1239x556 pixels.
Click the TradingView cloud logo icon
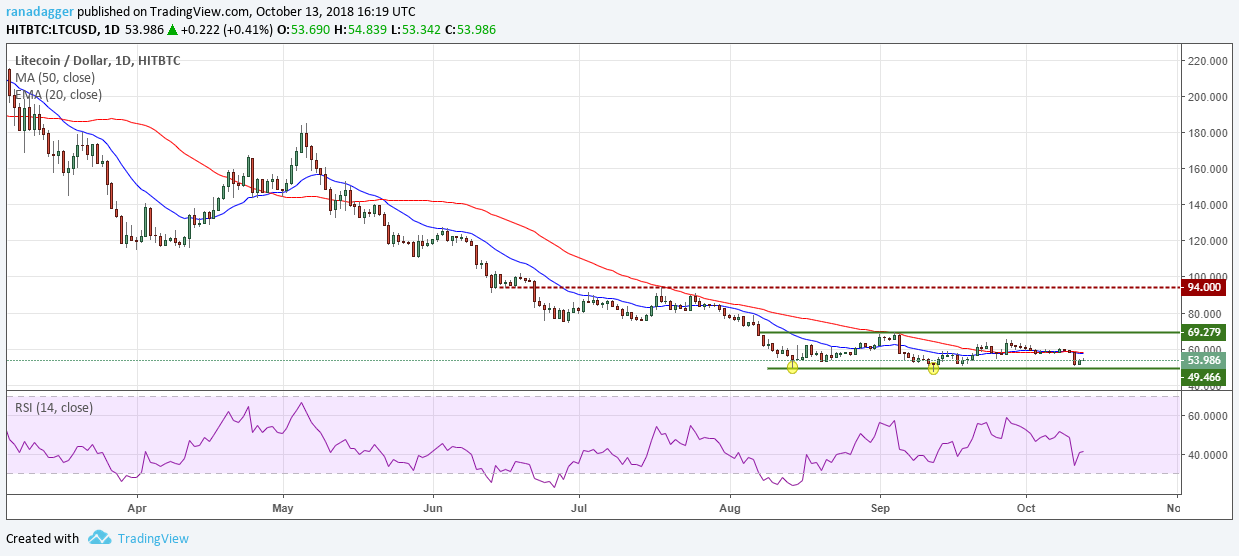pyautogui.click(x=99, y=538)
